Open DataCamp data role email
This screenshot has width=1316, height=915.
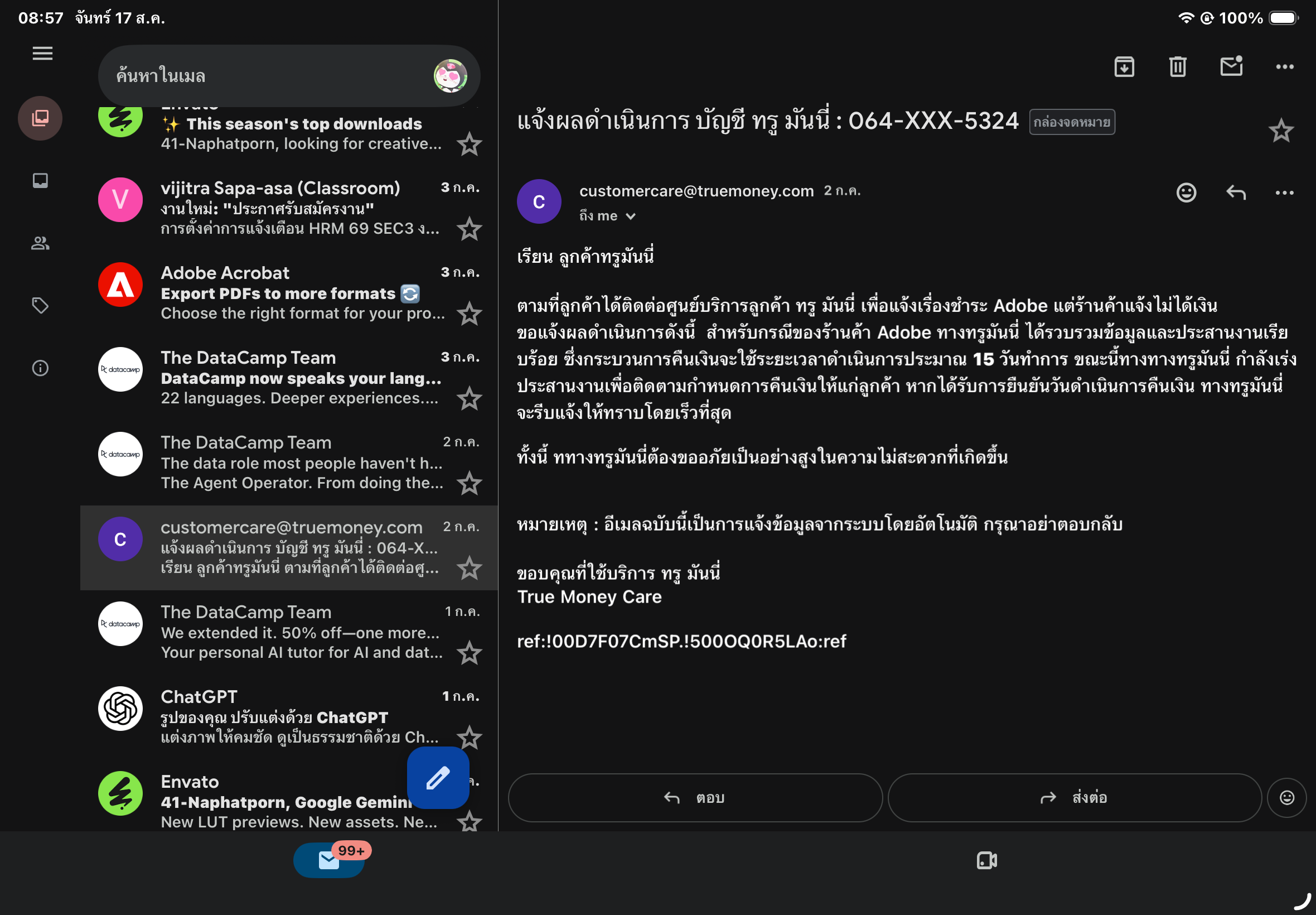[289, 463]
